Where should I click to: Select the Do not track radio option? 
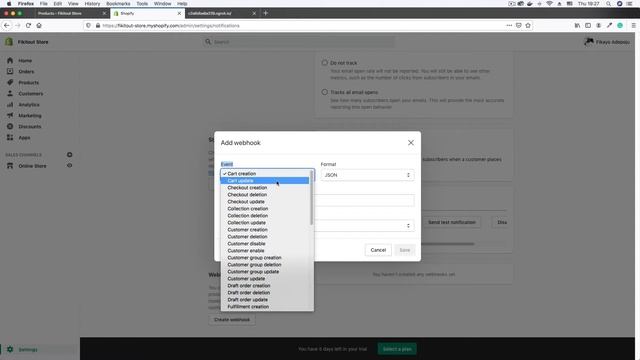coord(324,63)
